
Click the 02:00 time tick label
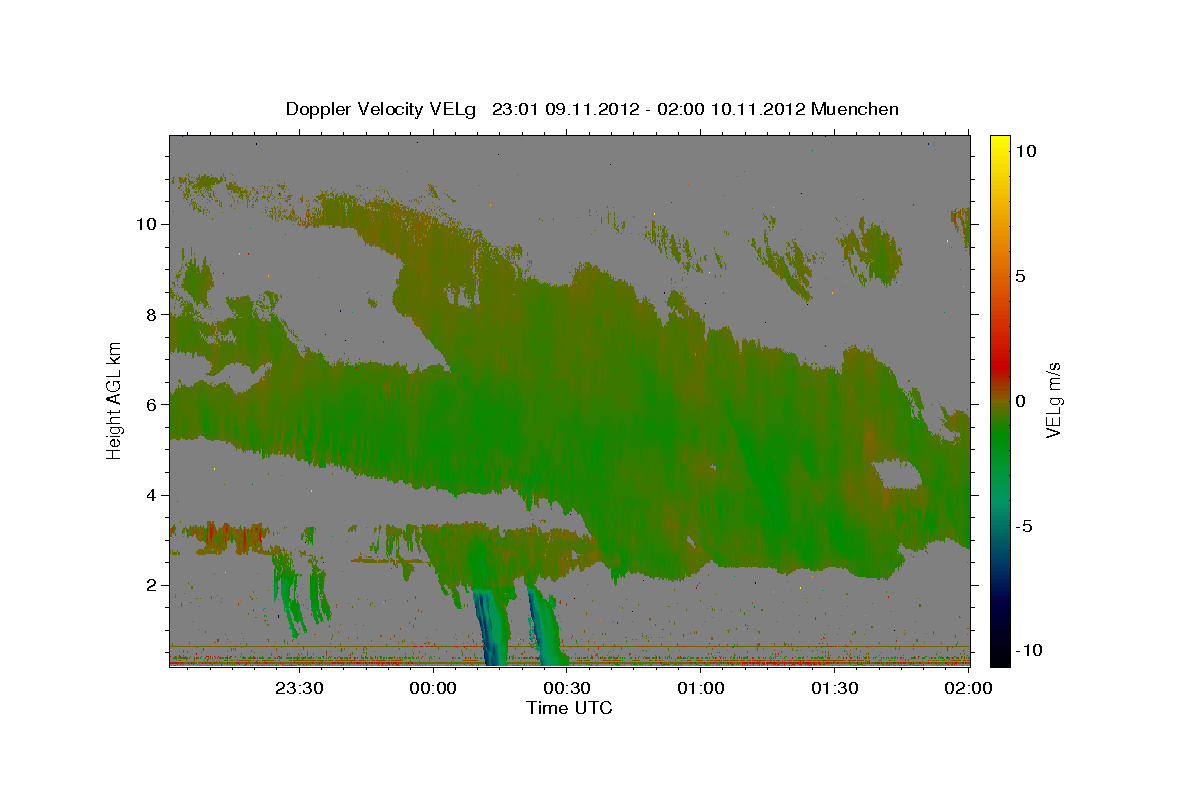coord(968,688)
